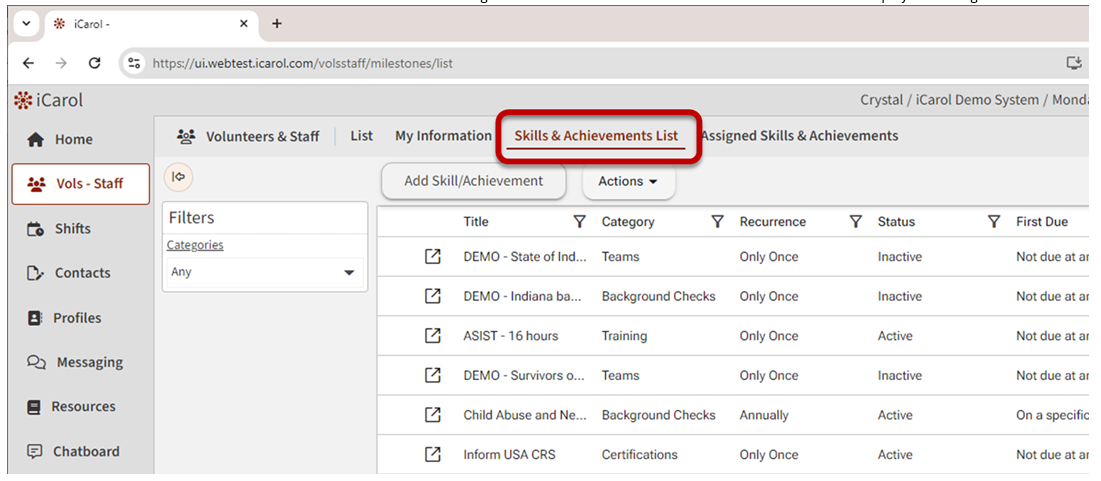Click the browser address bar URL
The height and width of the screenshot is (481, 1101).
coord(302,63)
